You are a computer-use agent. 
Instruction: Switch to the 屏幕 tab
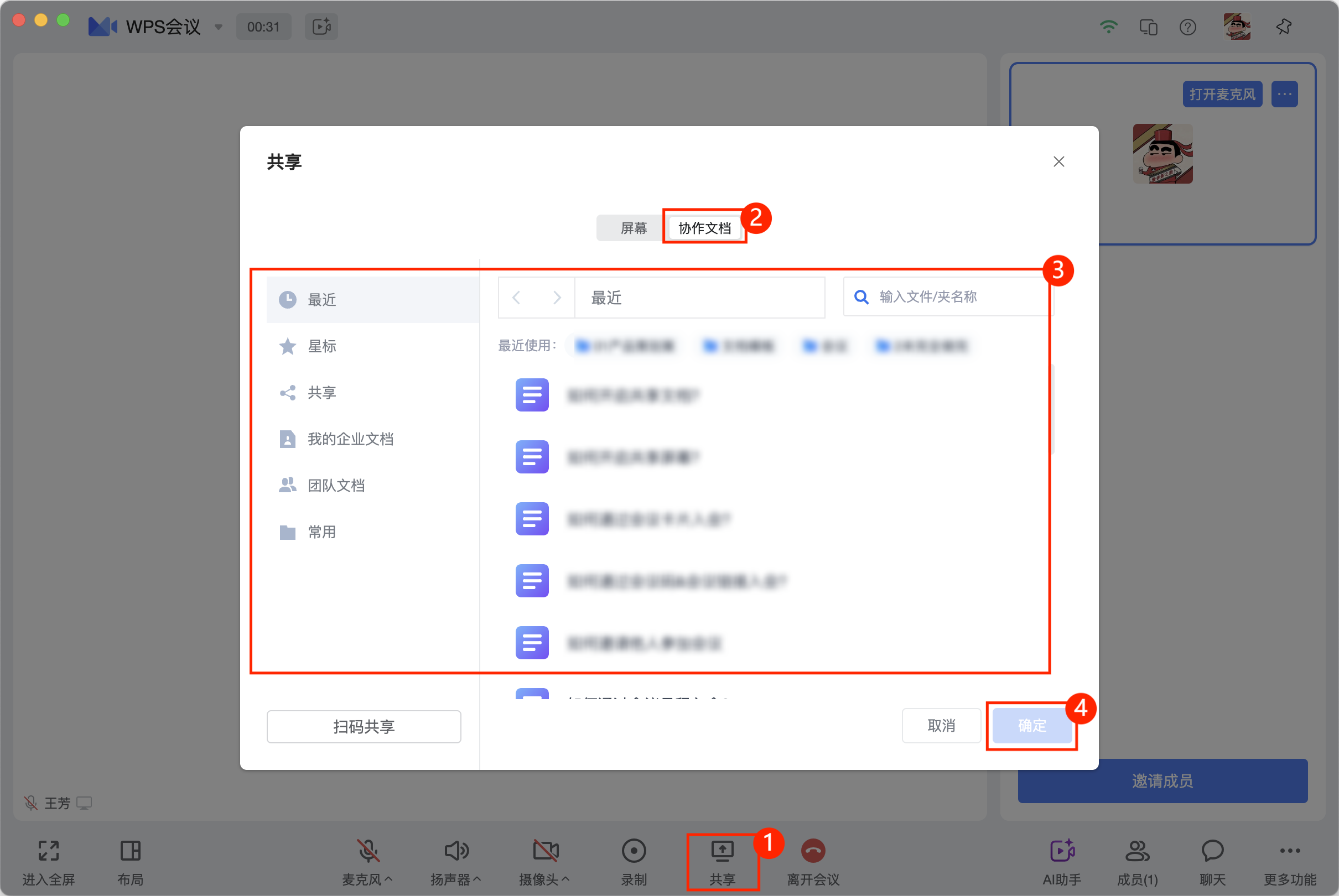click(633, 228)
